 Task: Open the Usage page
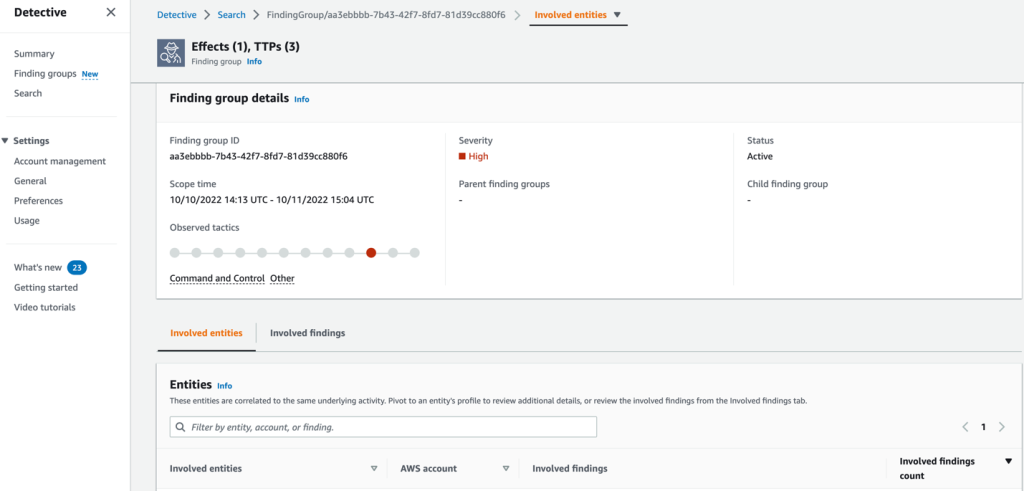(x=27, y=221)
